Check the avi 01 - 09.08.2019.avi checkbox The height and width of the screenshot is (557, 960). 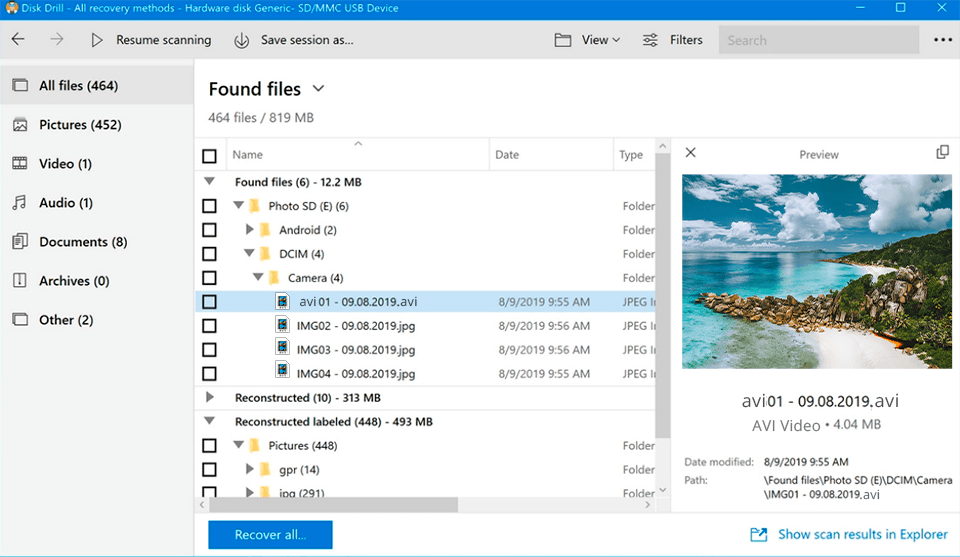[209, 301]
